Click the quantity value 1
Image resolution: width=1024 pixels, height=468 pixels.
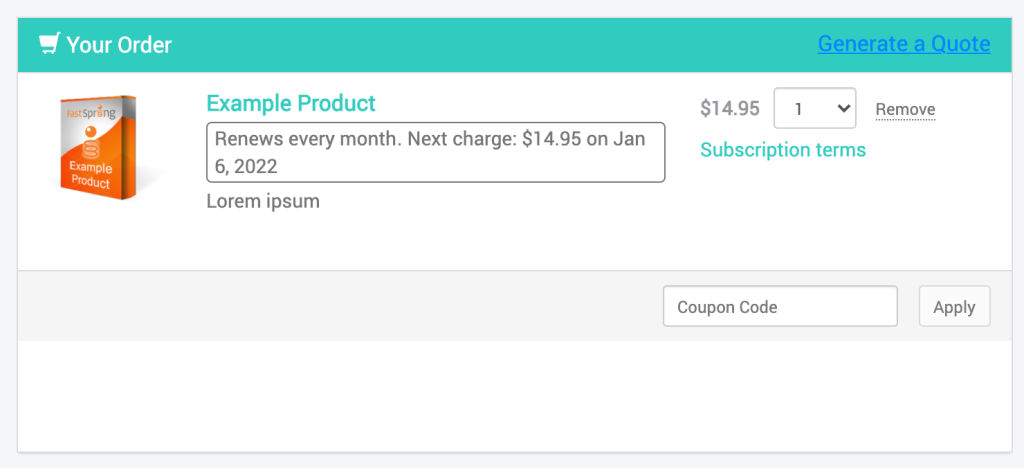(x=798, y=109)
